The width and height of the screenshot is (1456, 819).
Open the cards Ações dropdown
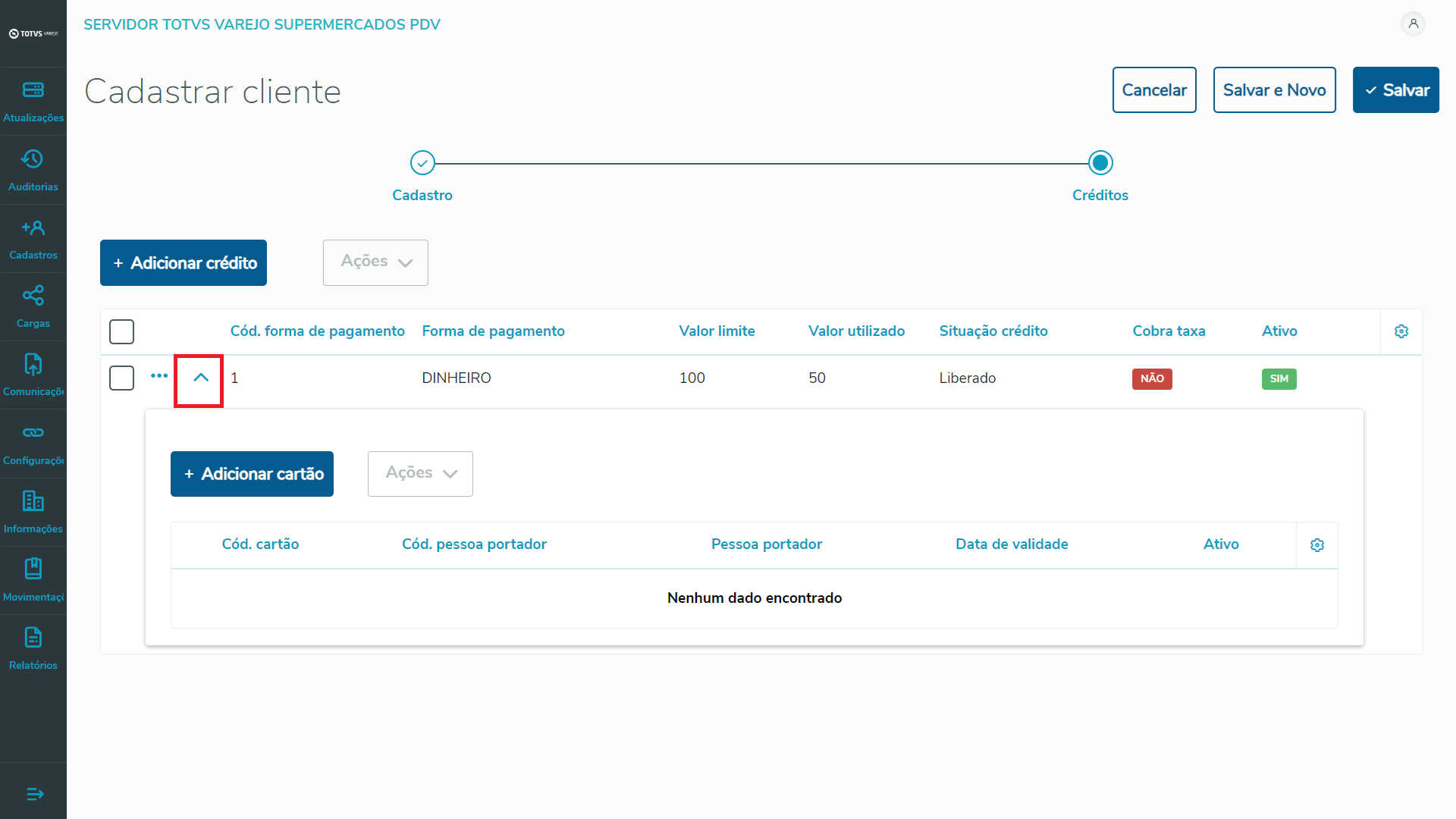pos(420,474)
